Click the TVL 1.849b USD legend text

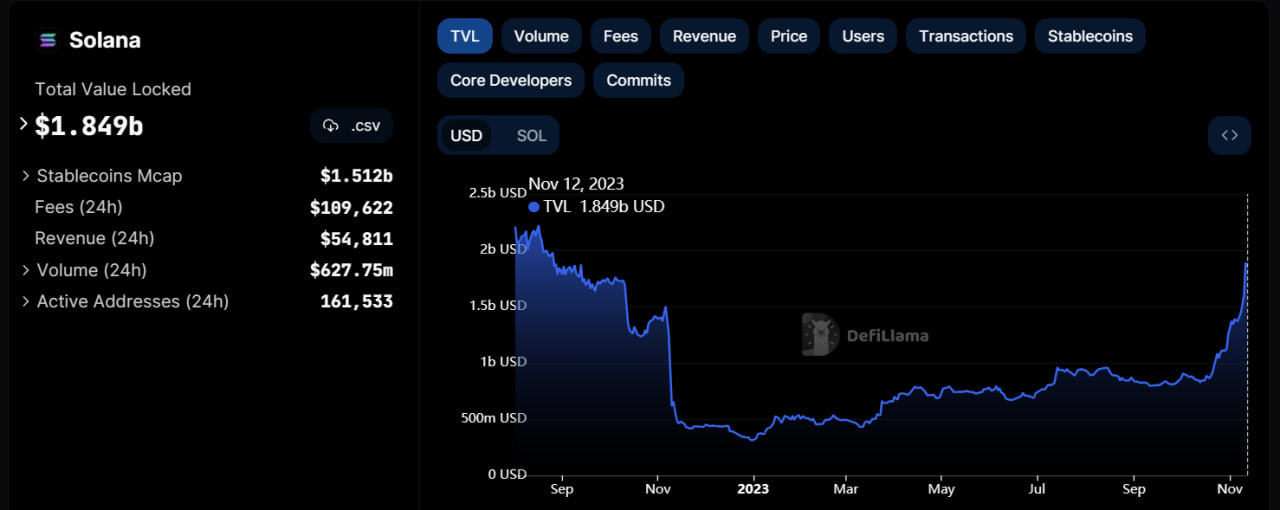click(604, 207)
